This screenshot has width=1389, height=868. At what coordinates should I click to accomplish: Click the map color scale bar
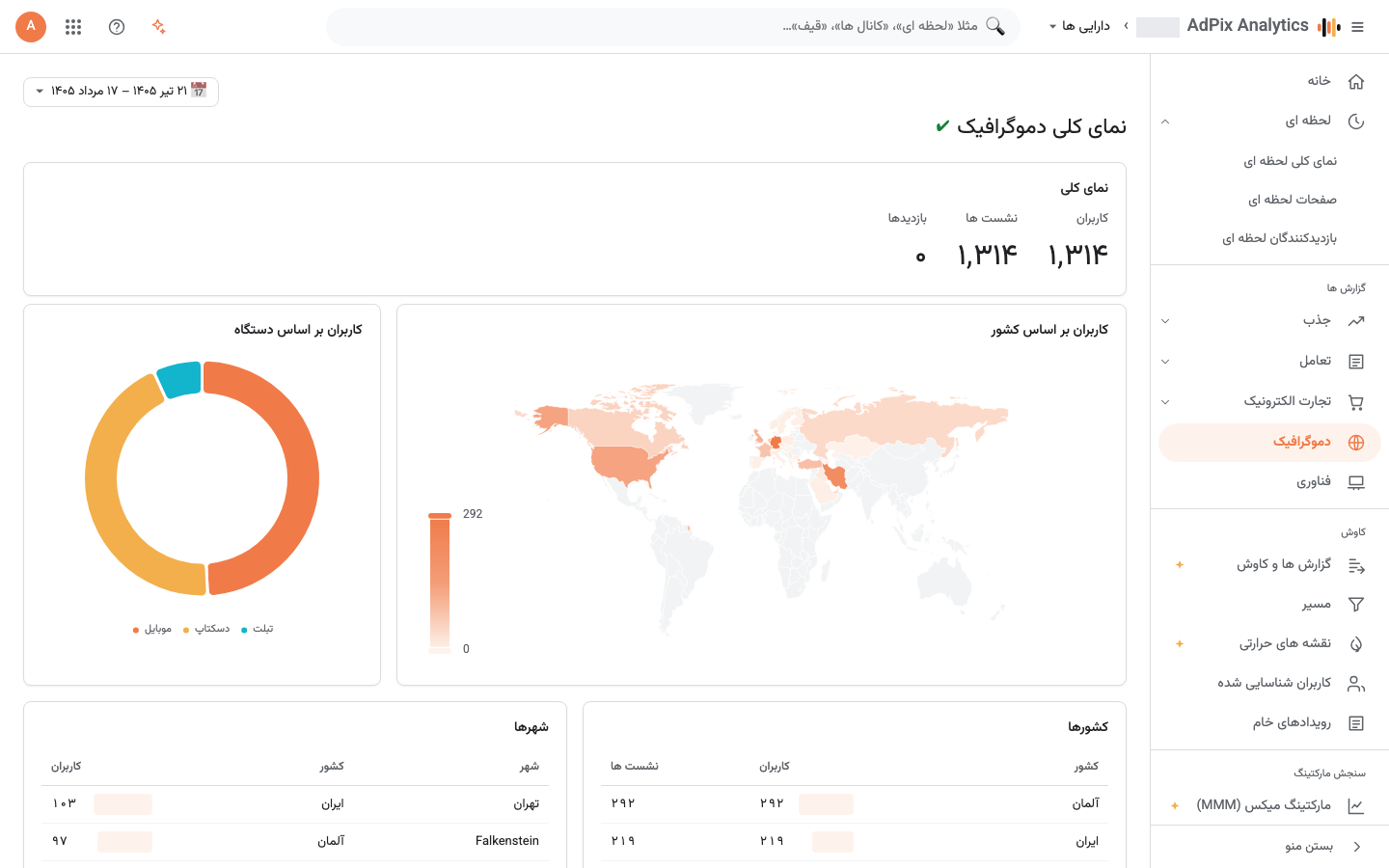pyautogui.click(x=440, y=583)
